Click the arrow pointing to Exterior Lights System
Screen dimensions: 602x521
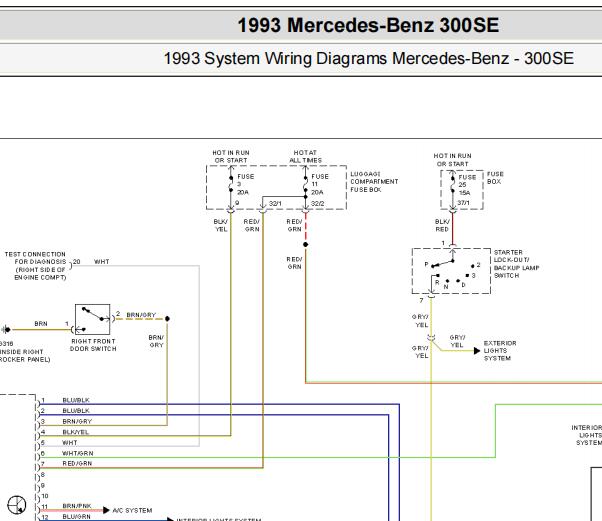476,351
